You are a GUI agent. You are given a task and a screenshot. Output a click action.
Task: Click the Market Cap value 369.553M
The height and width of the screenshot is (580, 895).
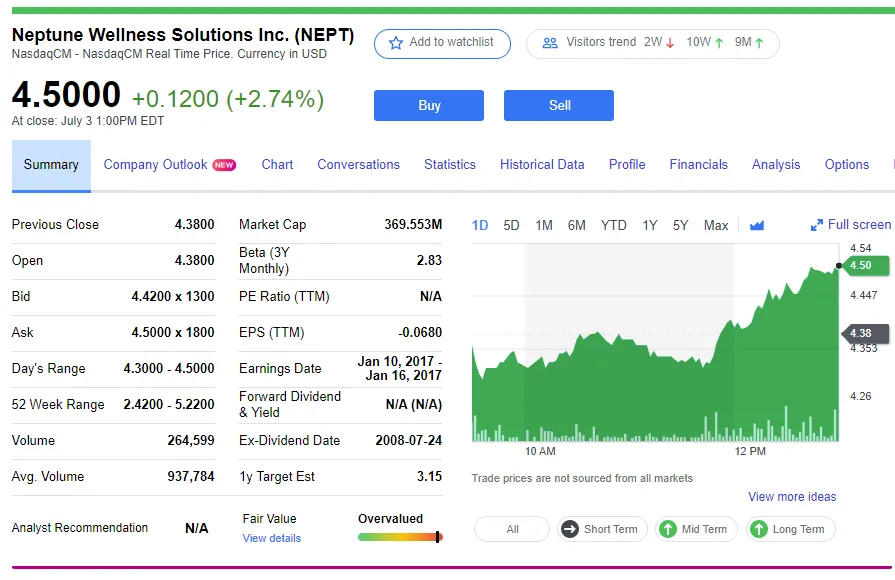click(x=413, y=225)
